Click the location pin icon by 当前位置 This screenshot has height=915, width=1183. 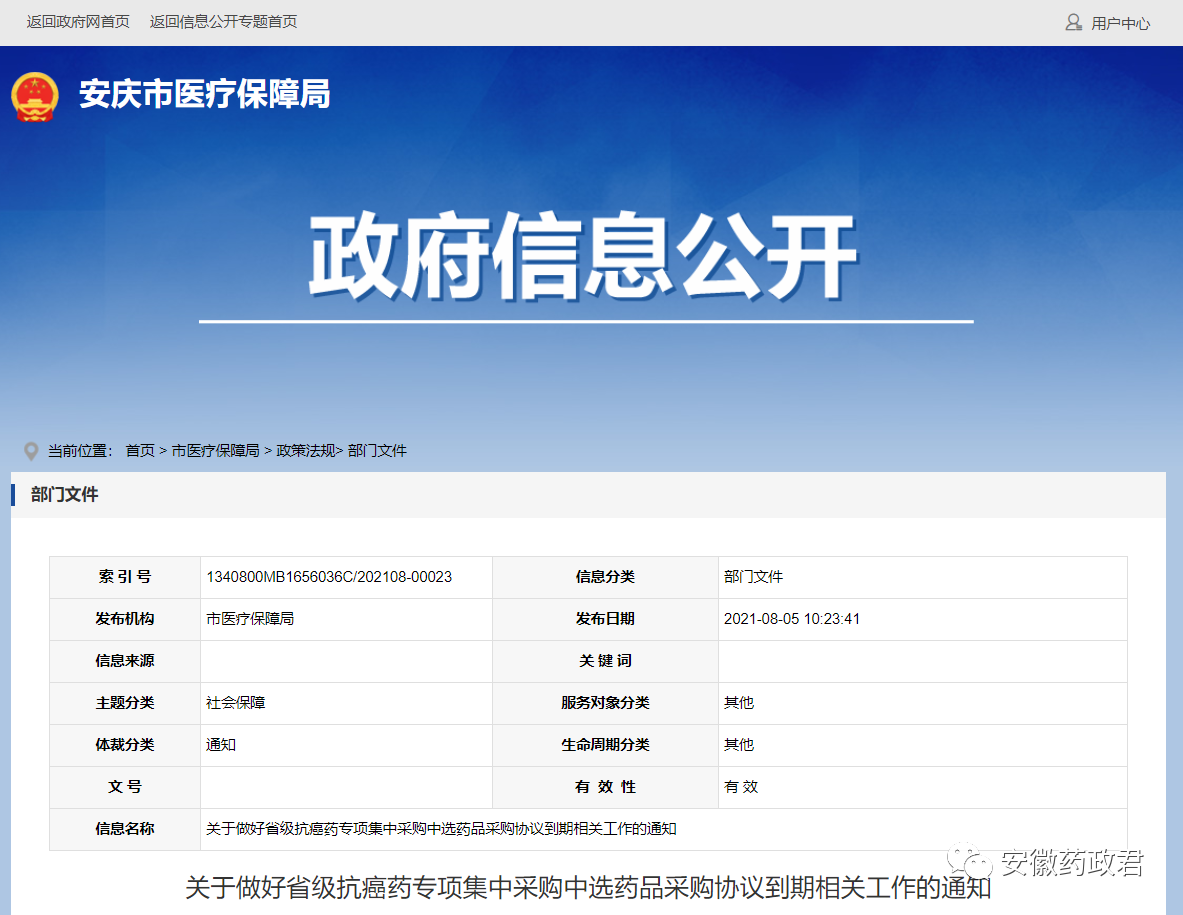(x=31, y=451)
